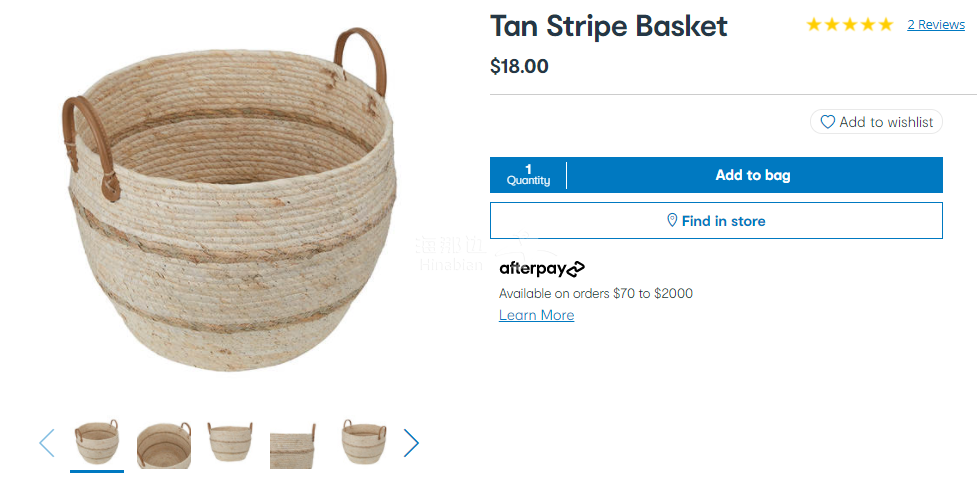This screenshot has width=977, height=503.
Task: Click the previous image arrow in the gallery
Action: click(46, 443)
